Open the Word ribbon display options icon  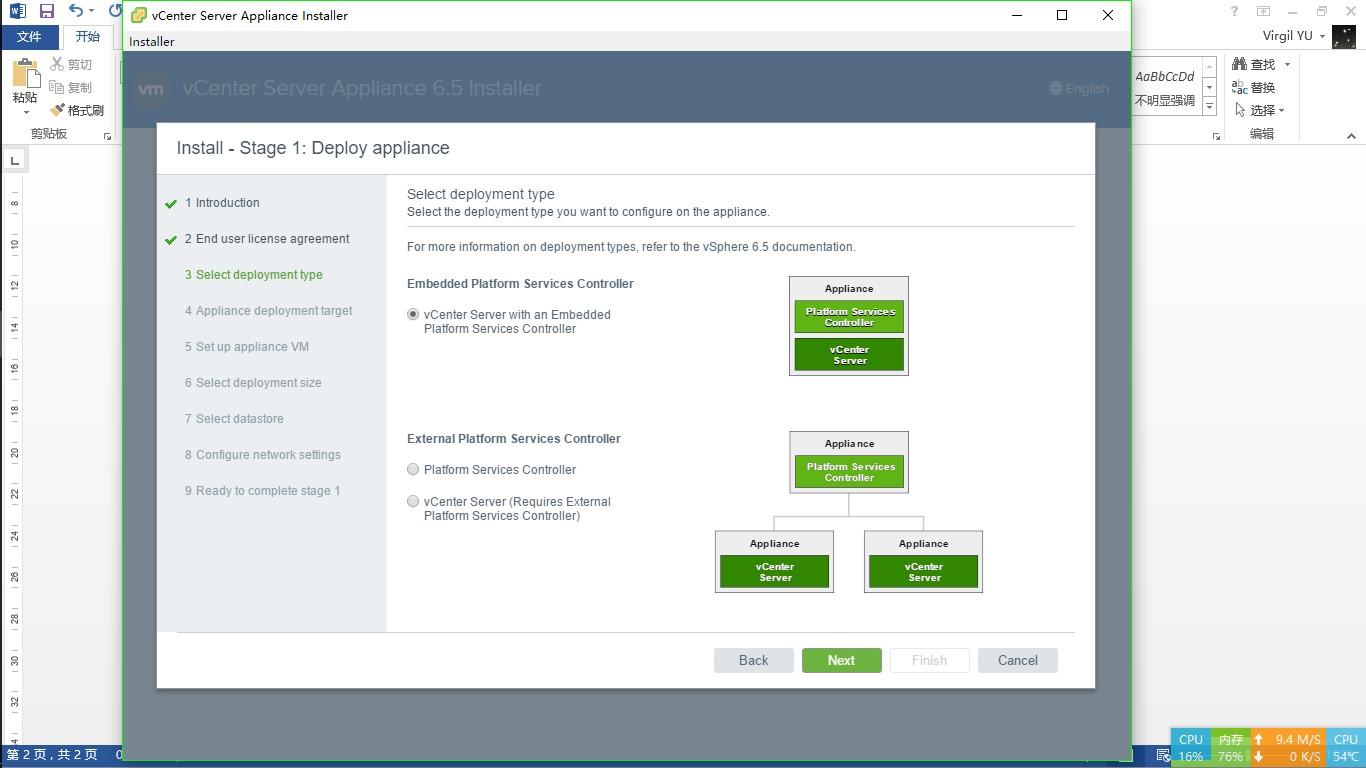point(1263,11)
